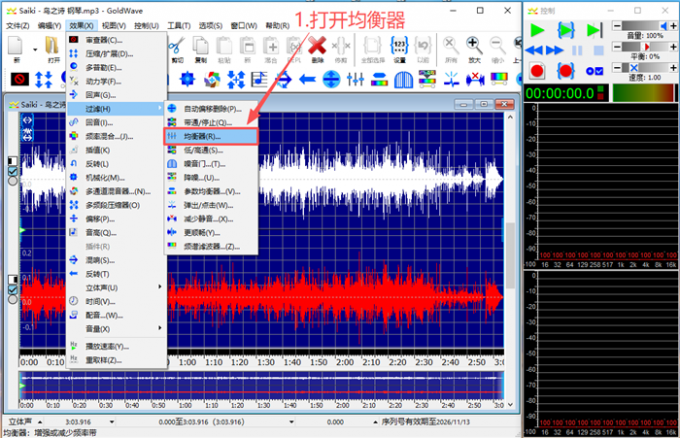Image resolution: width=680 pixels, height=438 pixels.
Task: Click the Delete (red X) toolbar icon
Action: [x=318, y=46]
